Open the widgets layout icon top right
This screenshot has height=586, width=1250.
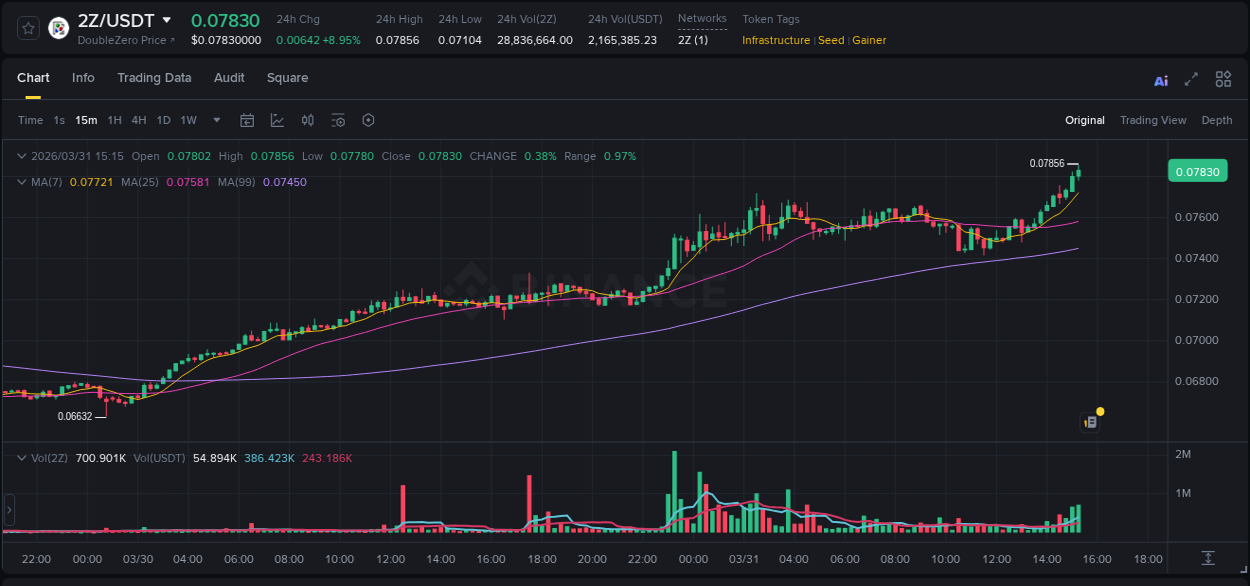(x=1223, y=79)
